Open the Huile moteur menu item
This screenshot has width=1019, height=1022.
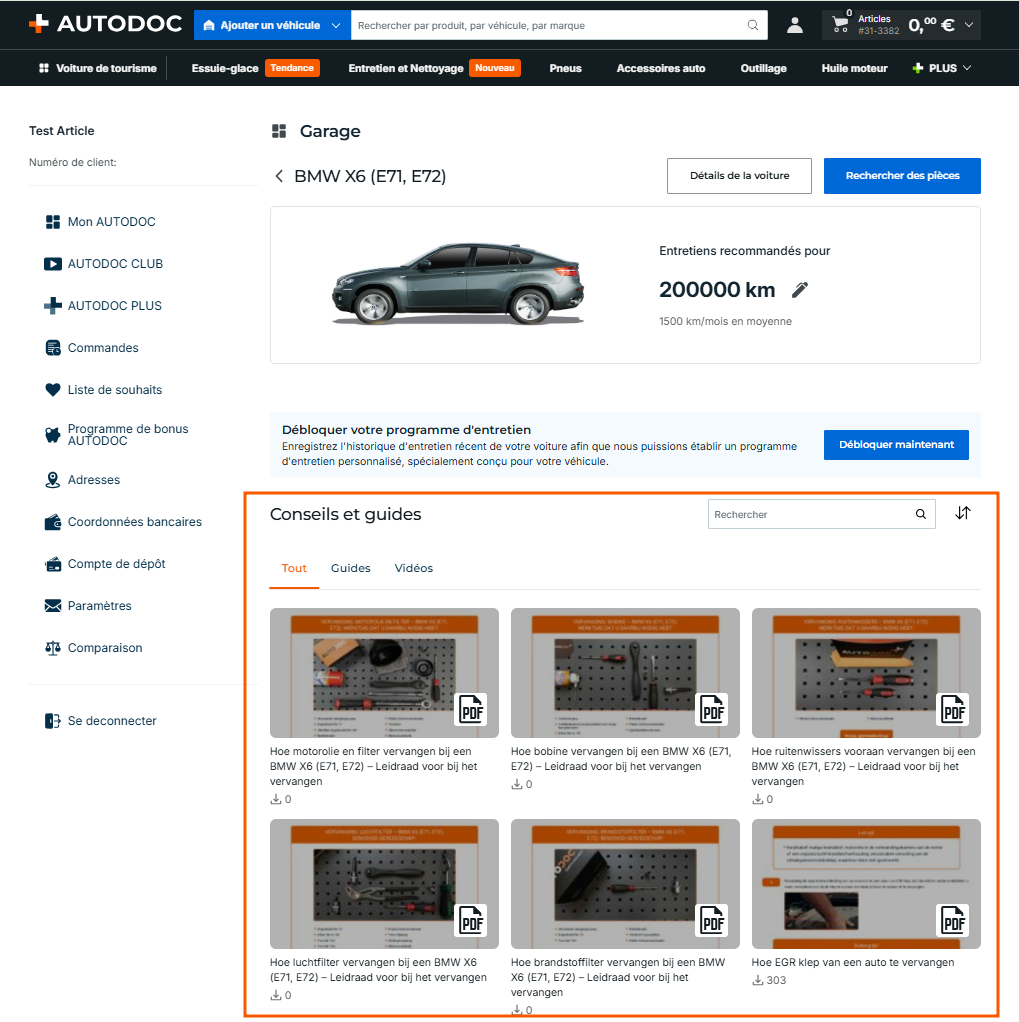[854, 68]
